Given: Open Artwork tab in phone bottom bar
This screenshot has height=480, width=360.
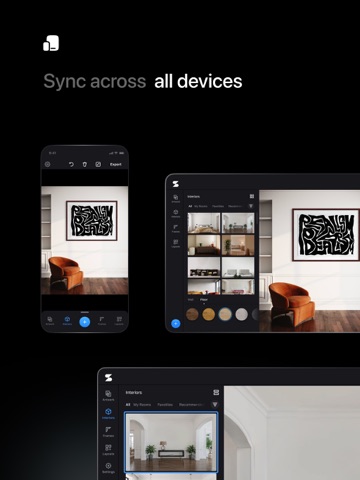Looking at the screenshot, I should (x=50, y=321).
